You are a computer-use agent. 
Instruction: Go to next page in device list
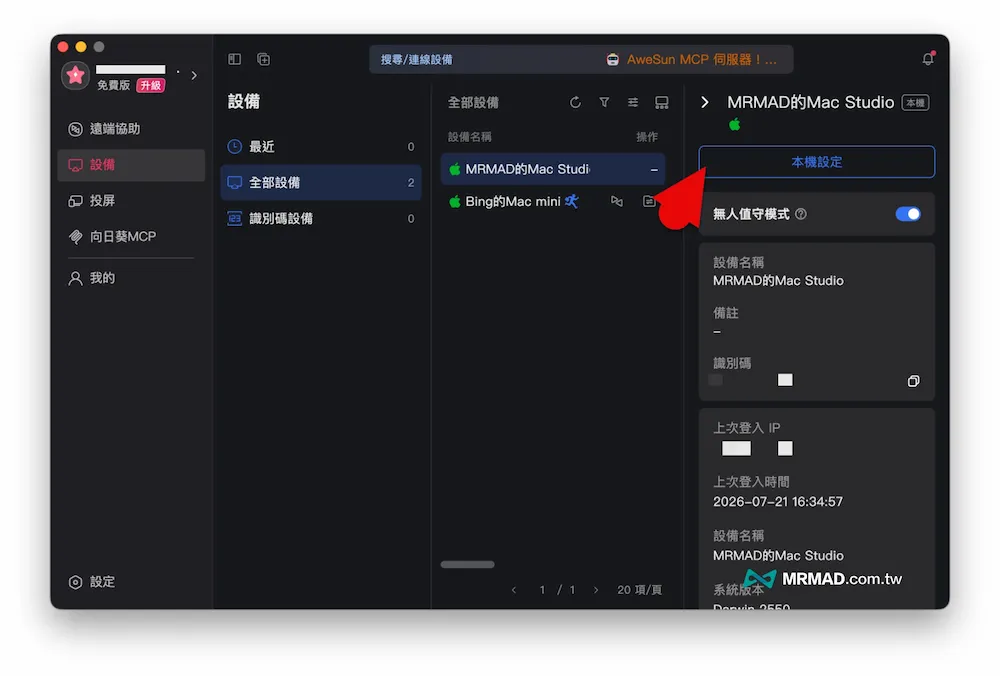tap(596, 590)
